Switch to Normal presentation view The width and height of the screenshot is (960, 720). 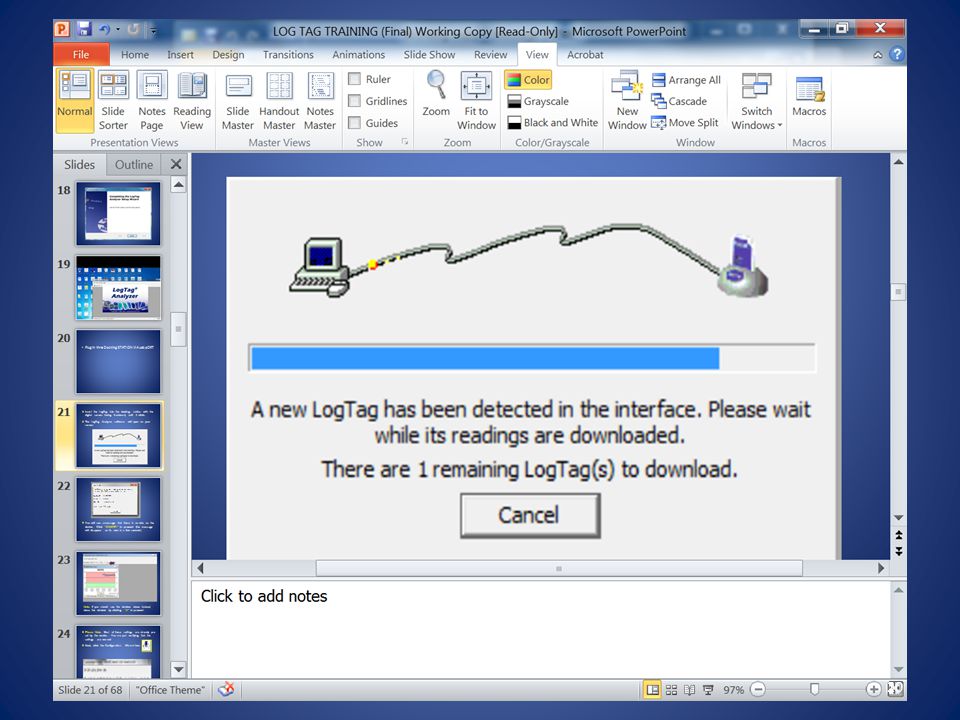74,100
